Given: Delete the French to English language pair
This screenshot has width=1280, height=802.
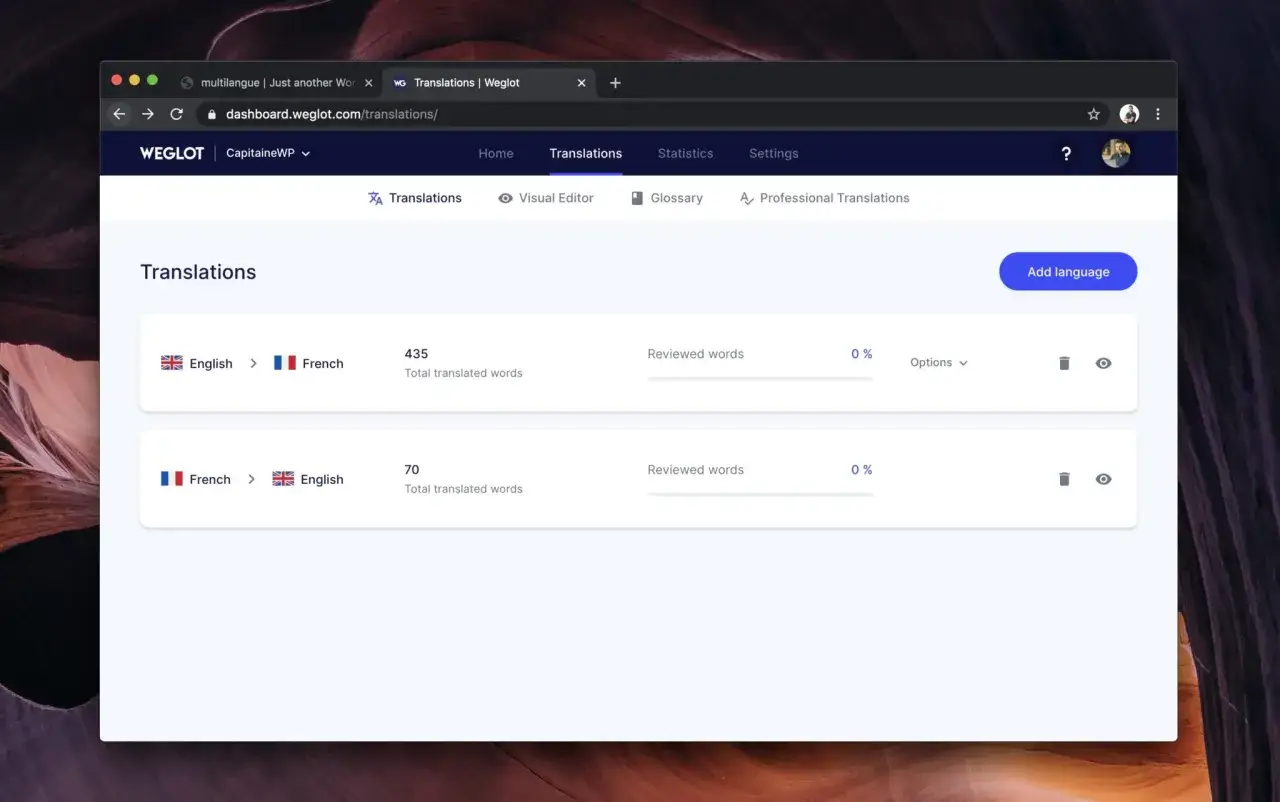Looking at the screenshot, I should click(1064, 479).
